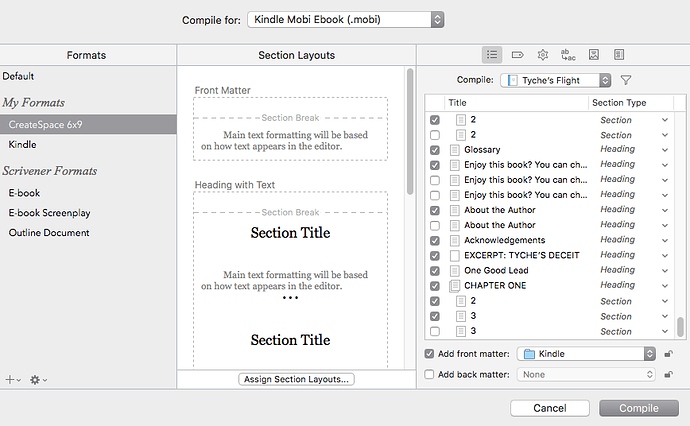
Task: Select the Front Matter layout preview
Action: 290,129
